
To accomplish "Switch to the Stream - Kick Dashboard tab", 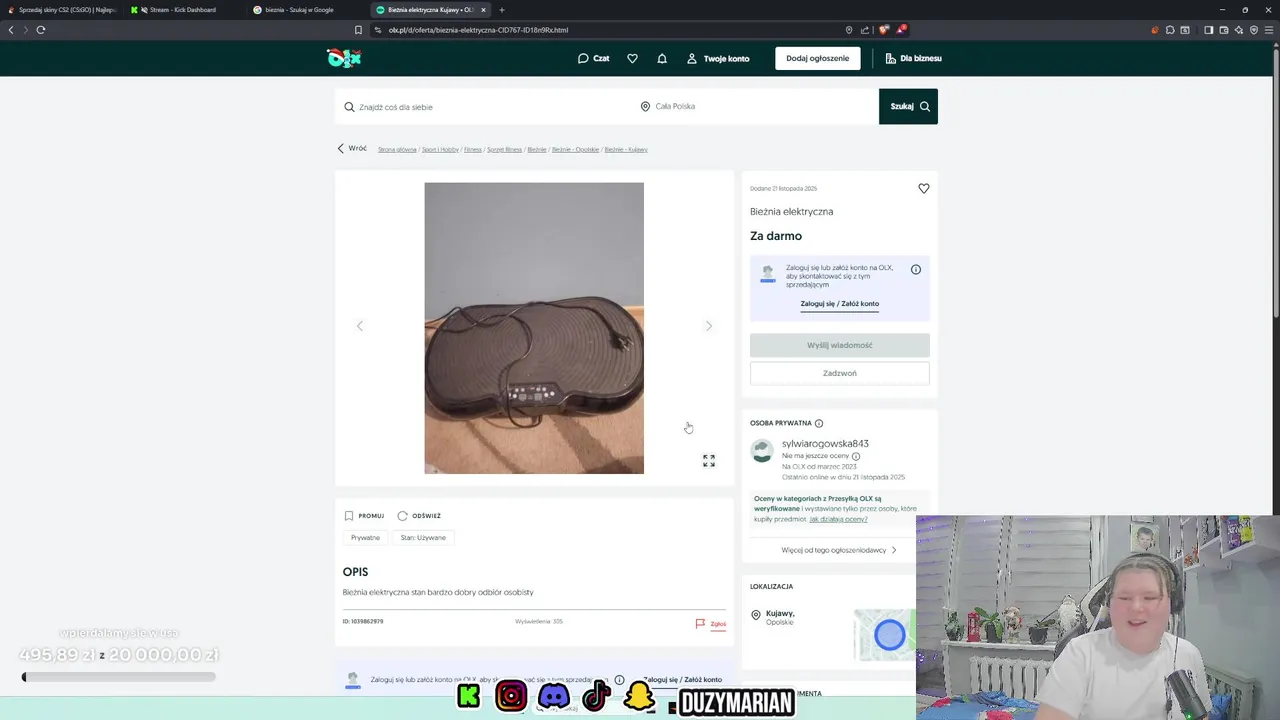I will point(183,10).
